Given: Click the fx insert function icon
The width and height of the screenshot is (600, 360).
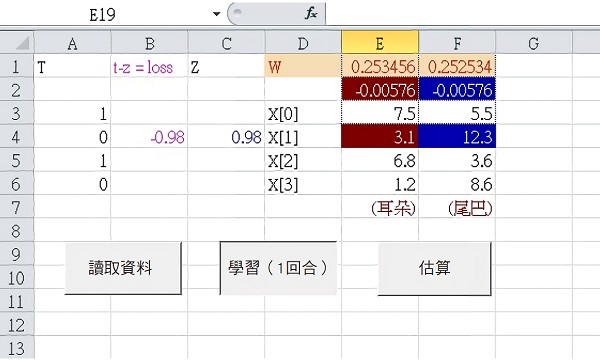Looking at the screenshot, I should (311, 14).
